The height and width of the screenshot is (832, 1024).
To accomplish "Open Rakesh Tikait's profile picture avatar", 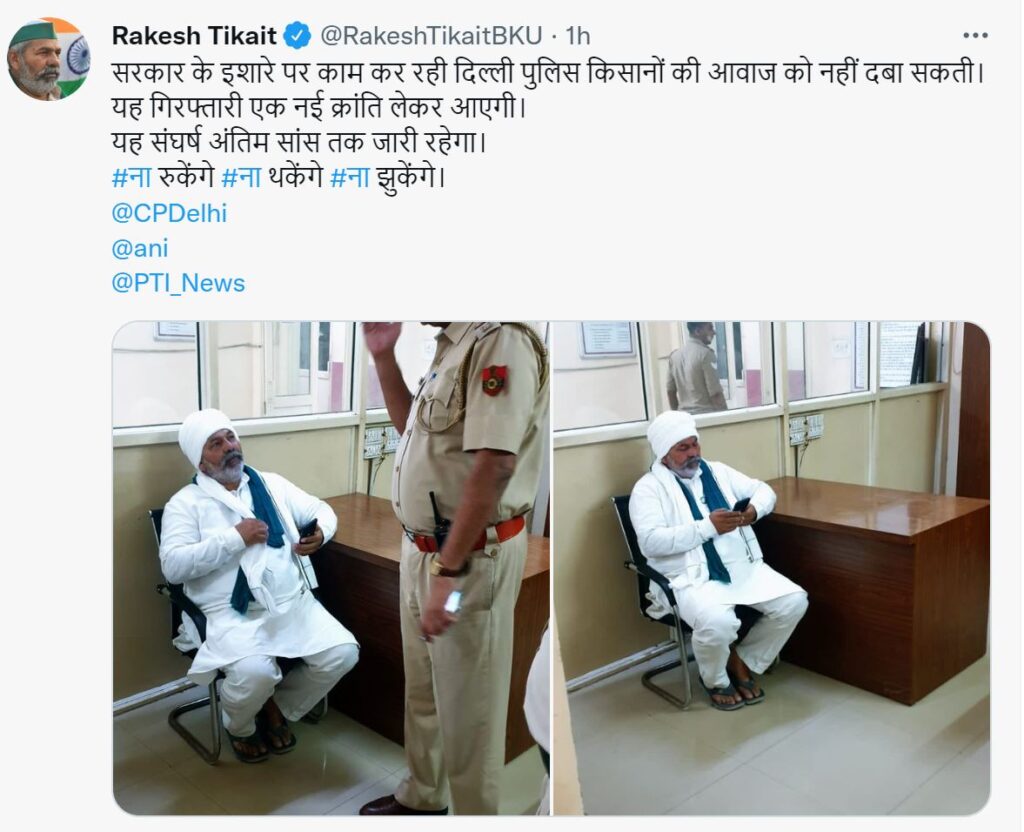I will [48, 59].
